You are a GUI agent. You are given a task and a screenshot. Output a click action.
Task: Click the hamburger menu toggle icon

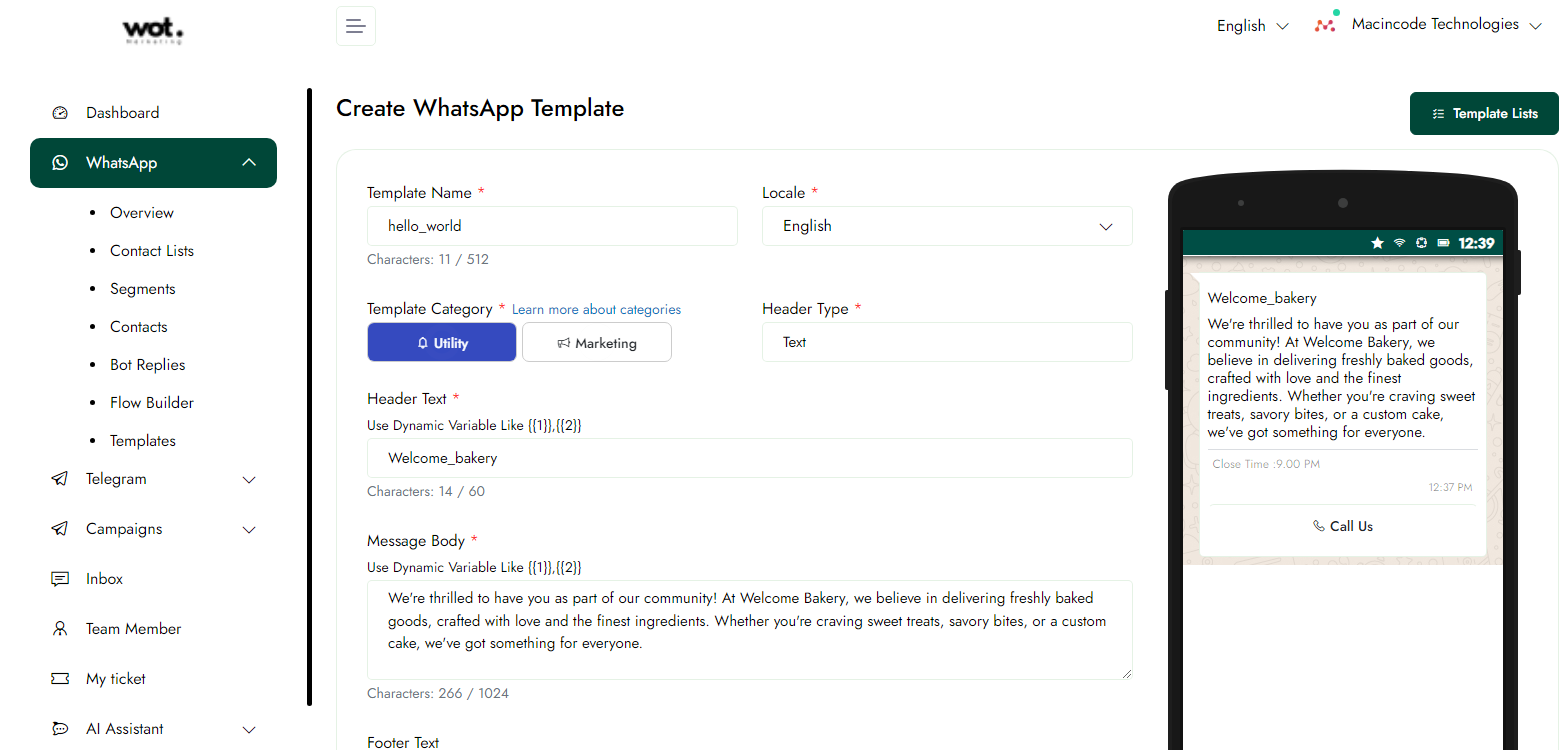tap(355, 26)
